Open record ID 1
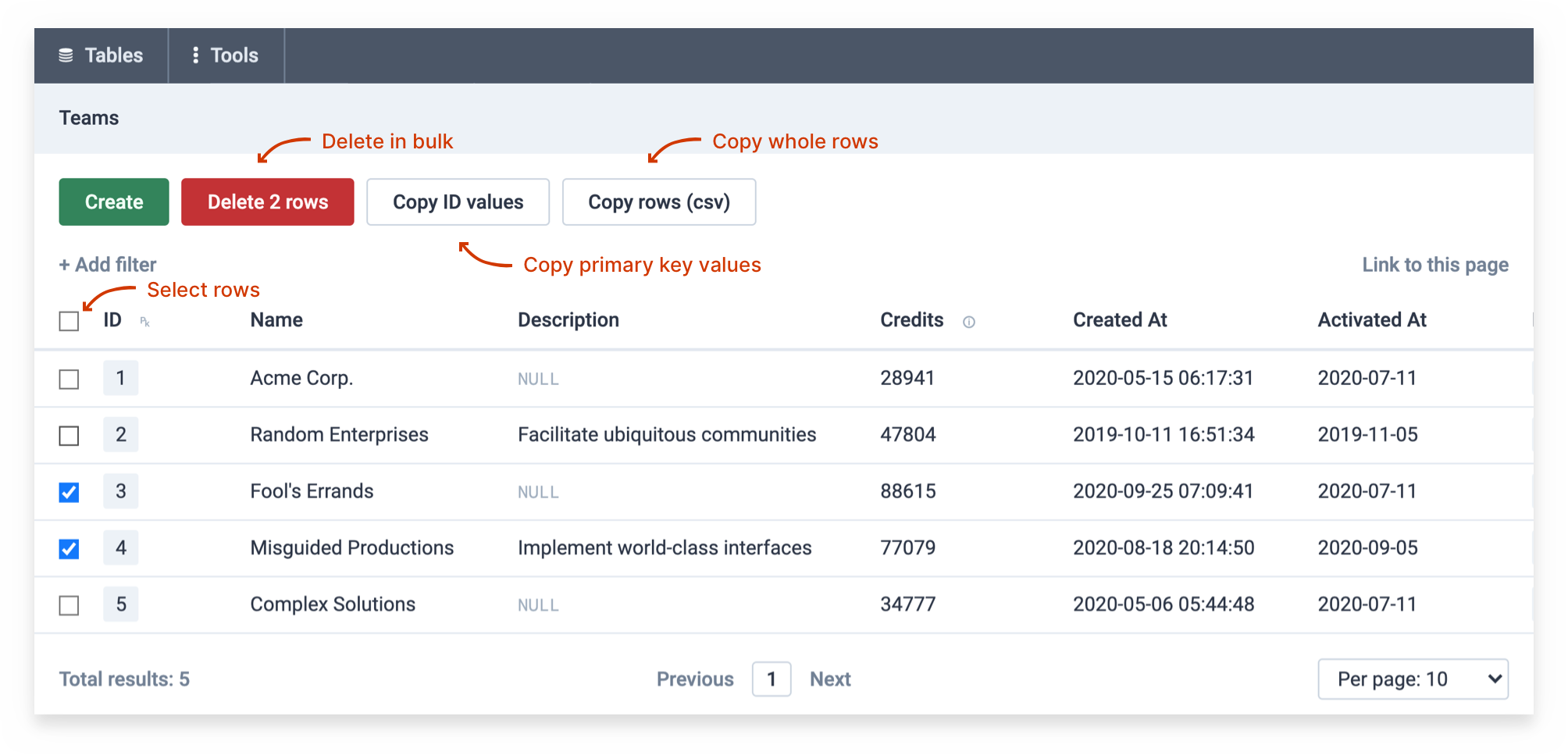 [x=121, y=378]
